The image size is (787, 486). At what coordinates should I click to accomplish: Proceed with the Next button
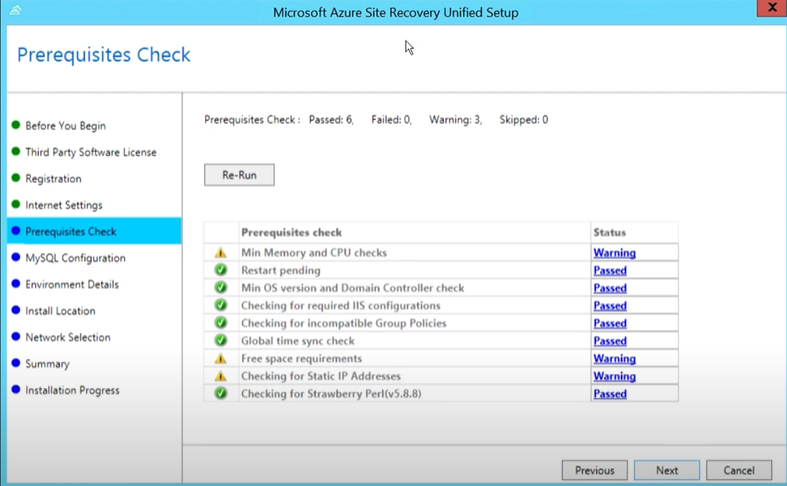pos(667,470)
